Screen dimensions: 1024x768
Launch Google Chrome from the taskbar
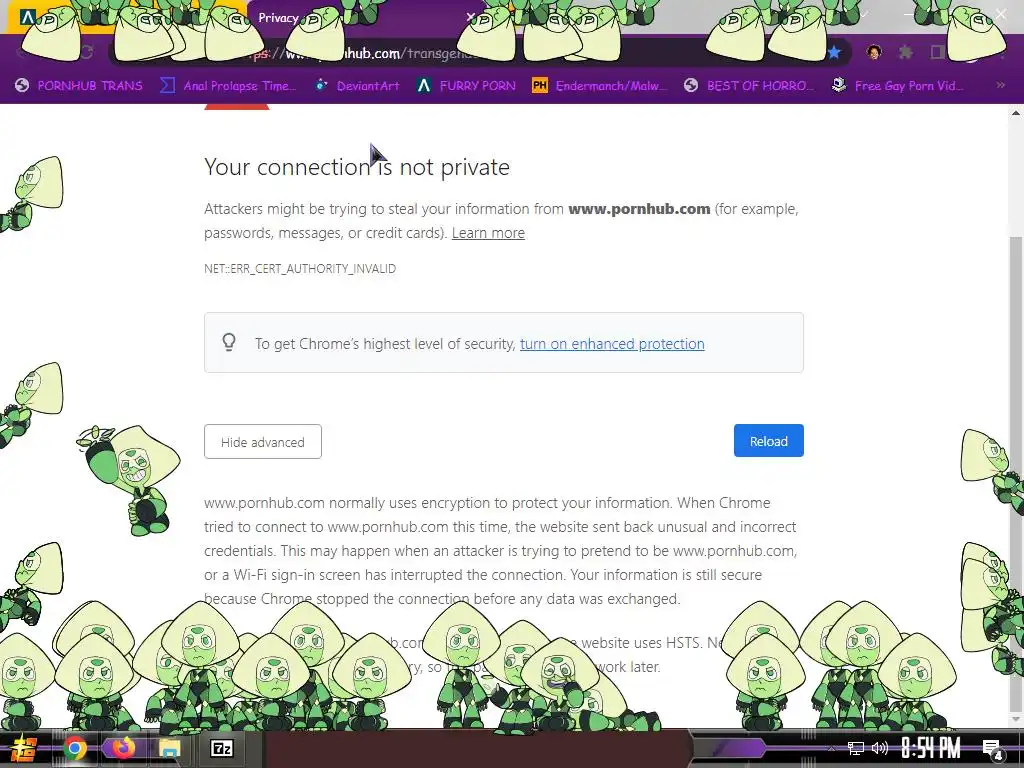point(75,748)
